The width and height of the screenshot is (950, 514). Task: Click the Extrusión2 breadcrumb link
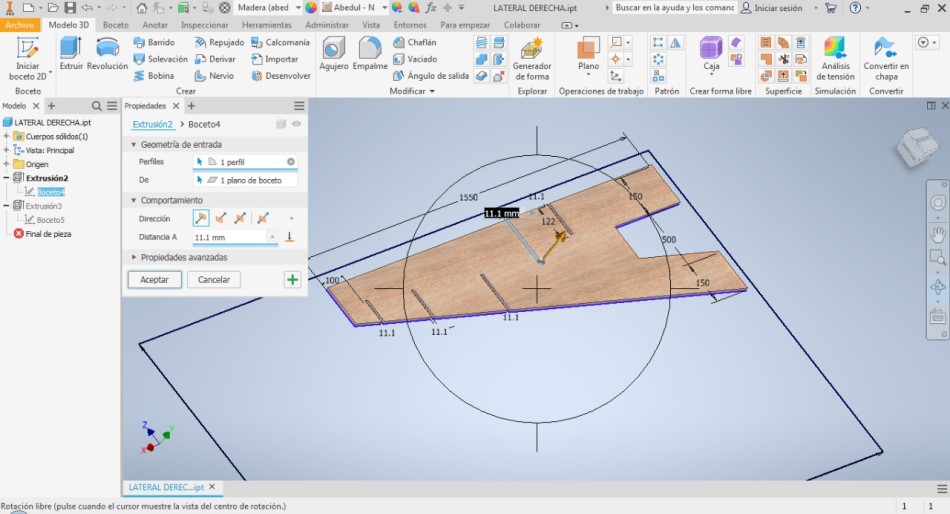coord(153,124)
